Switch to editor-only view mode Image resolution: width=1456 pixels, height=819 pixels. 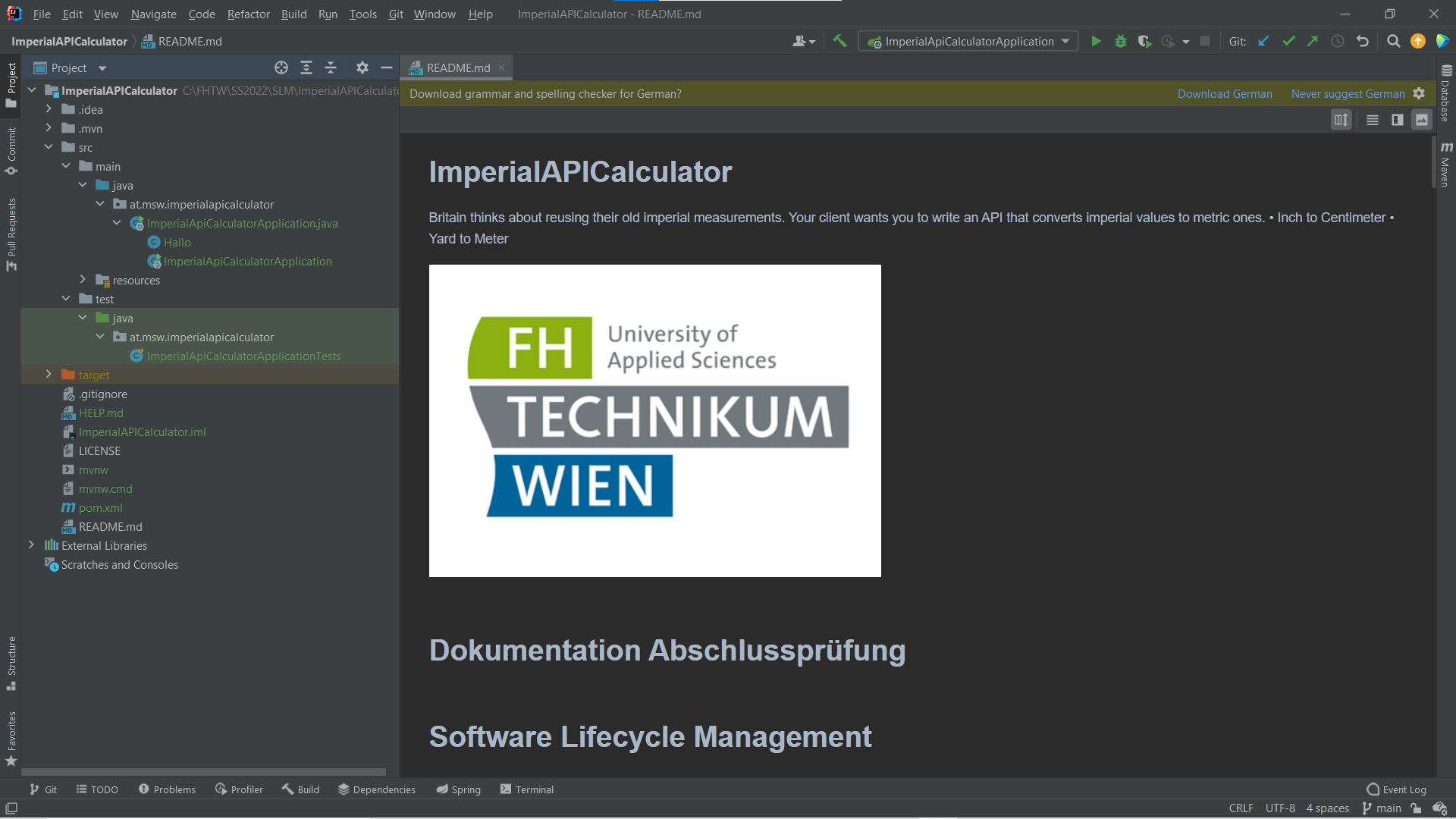[1373, 120]
